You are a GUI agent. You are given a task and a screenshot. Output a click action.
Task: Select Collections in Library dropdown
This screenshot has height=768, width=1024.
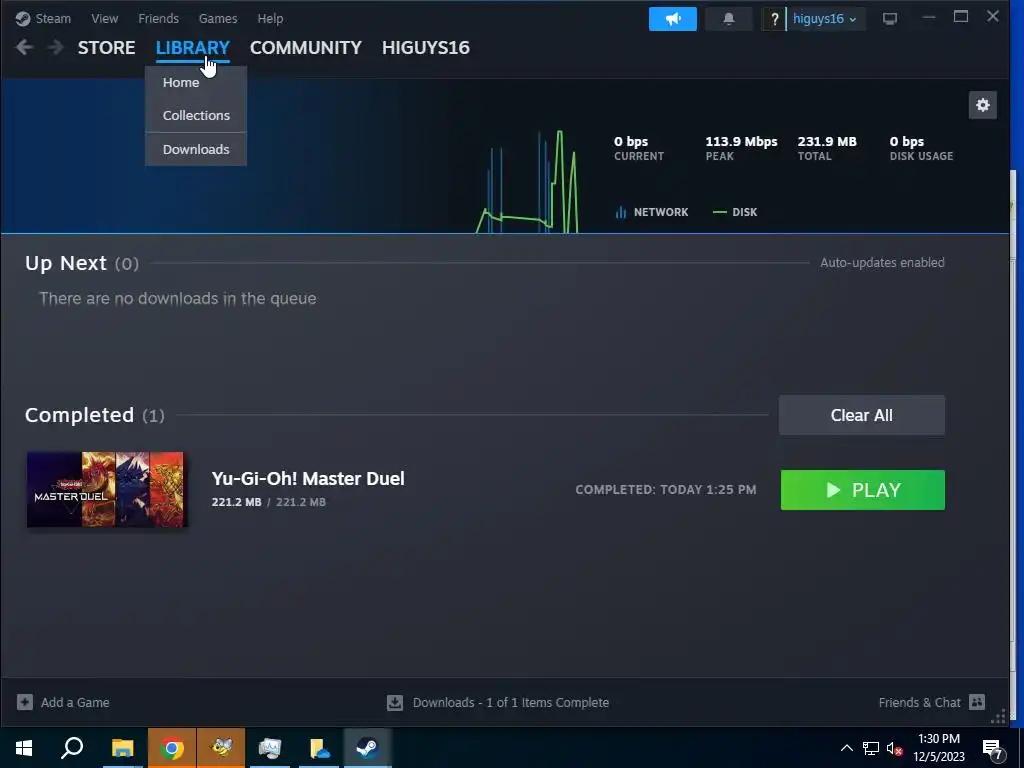[196, 115]
